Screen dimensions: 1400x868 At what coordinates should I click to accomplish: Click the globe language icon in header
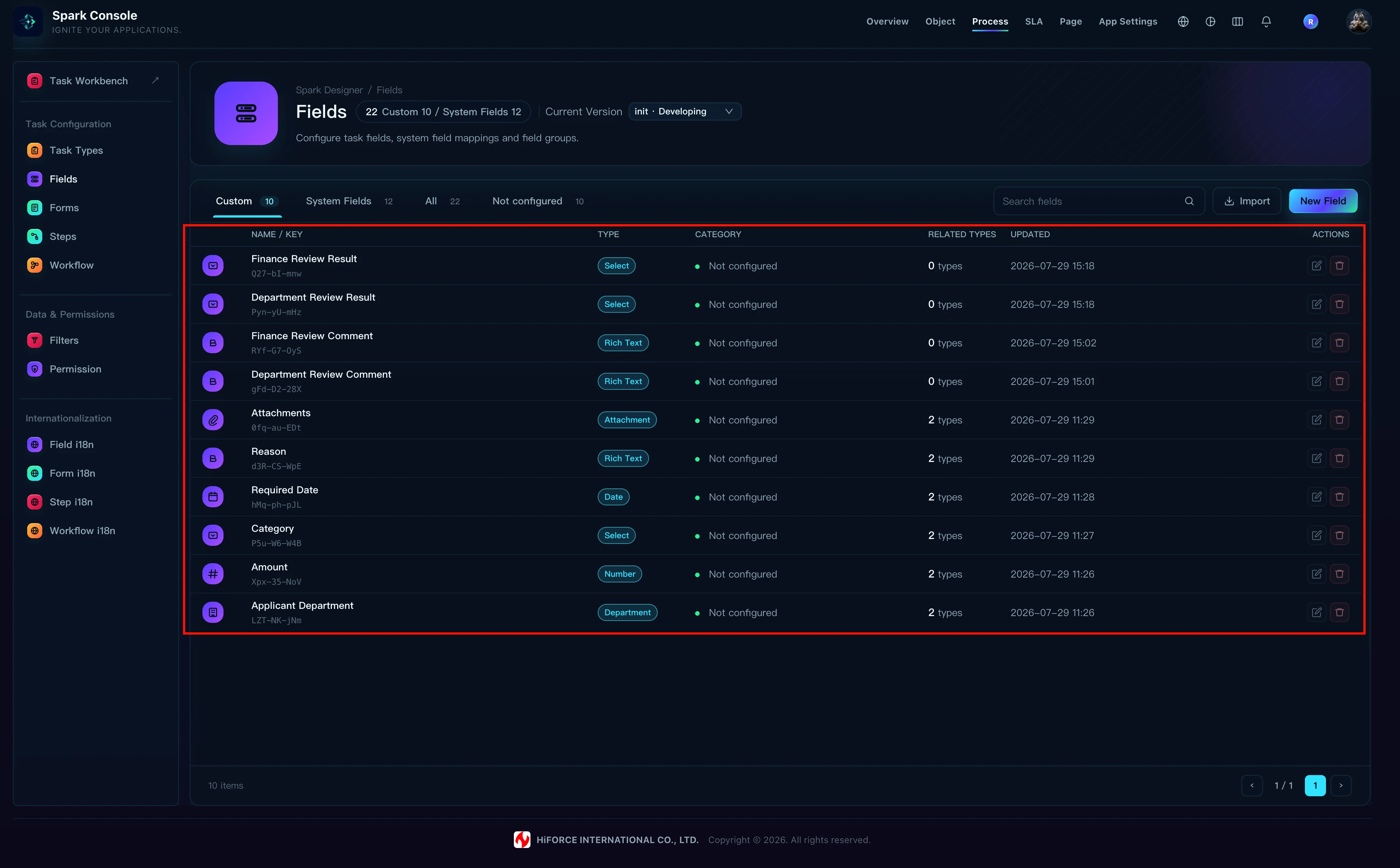(x=1183, y=22)
